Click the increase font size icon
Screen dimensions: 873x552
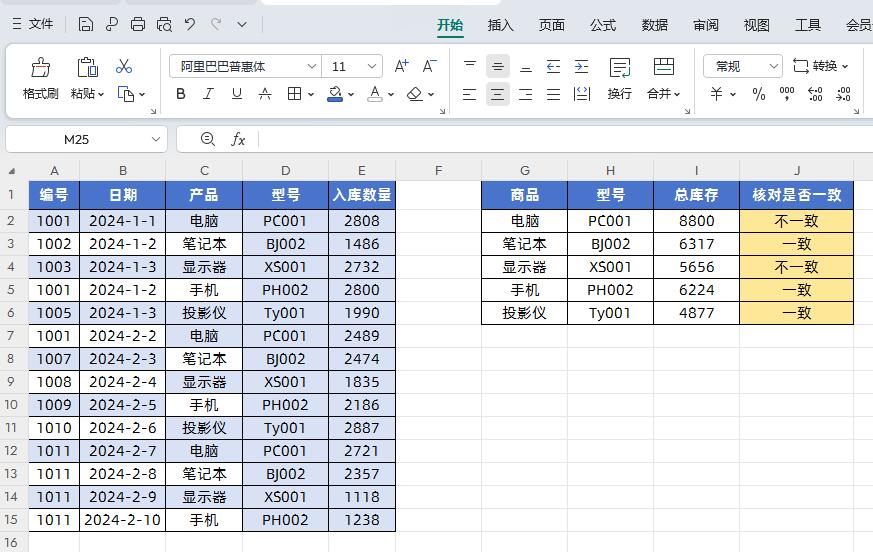click(401, 66)
